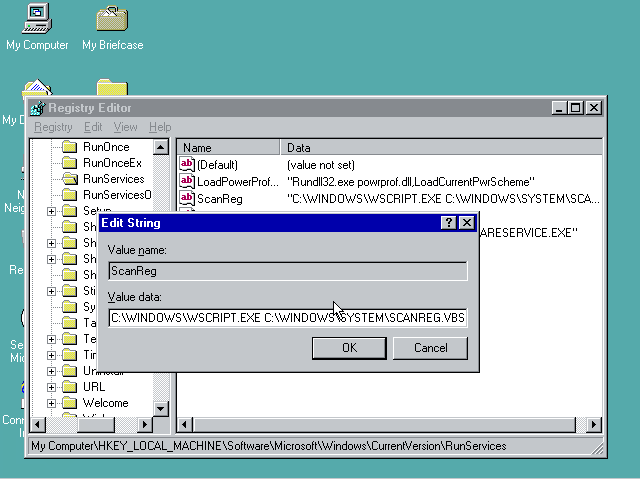Maximize the Registry Editor window
Viewport: 640px width, 480px height.
[x=576, y=108]
